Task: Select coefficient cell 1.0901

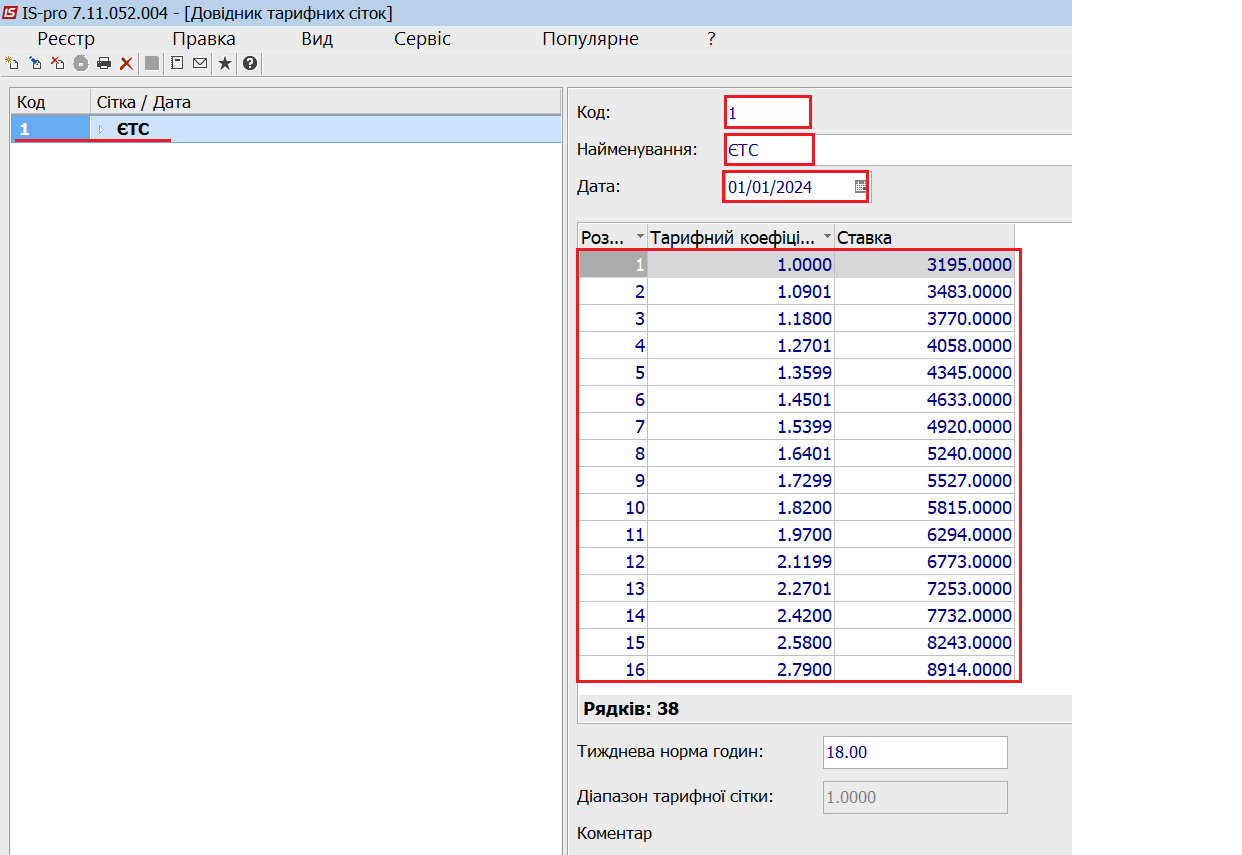Action: [741, 292]
